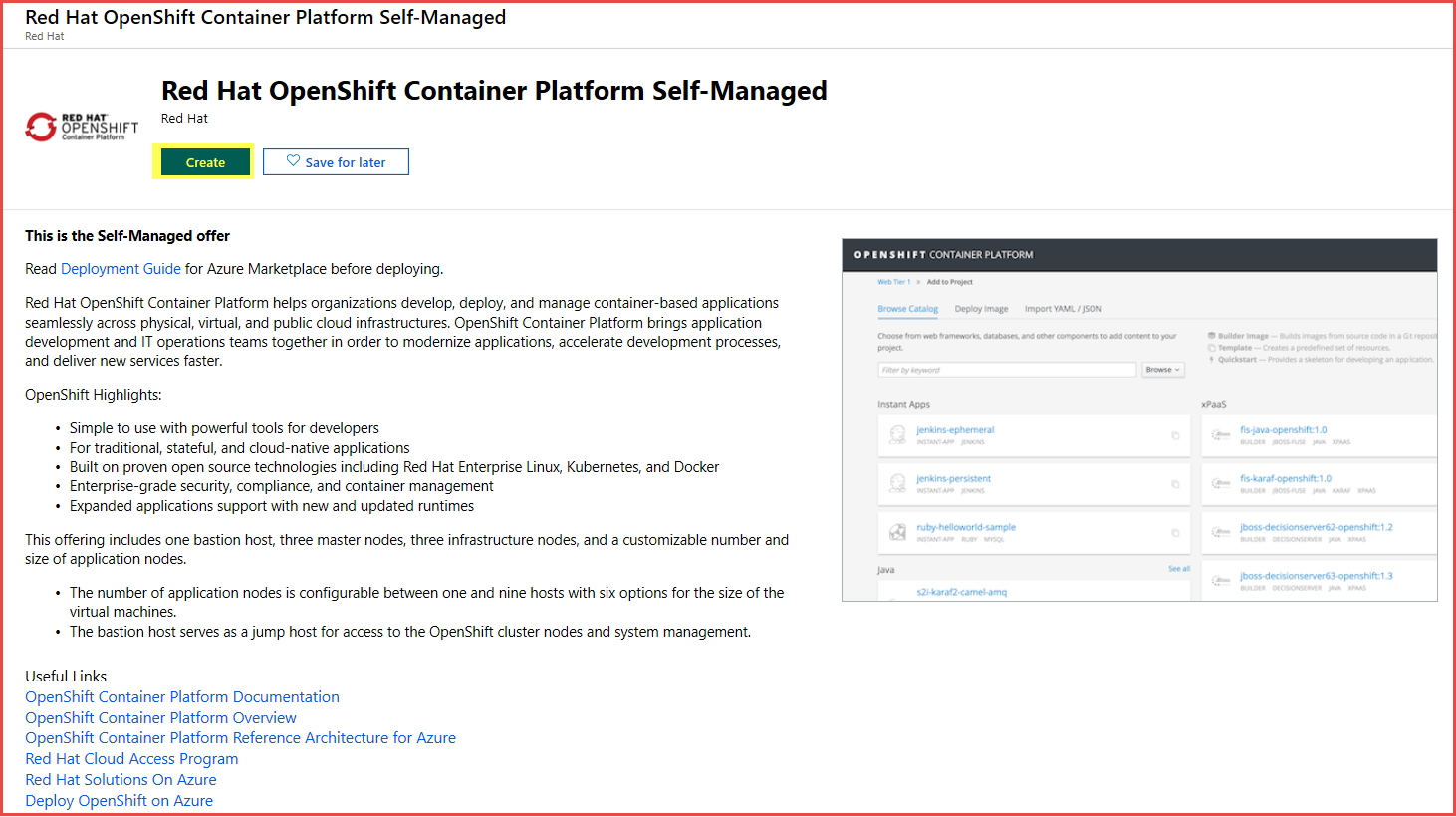Open the Deployment Guide link

121,269
